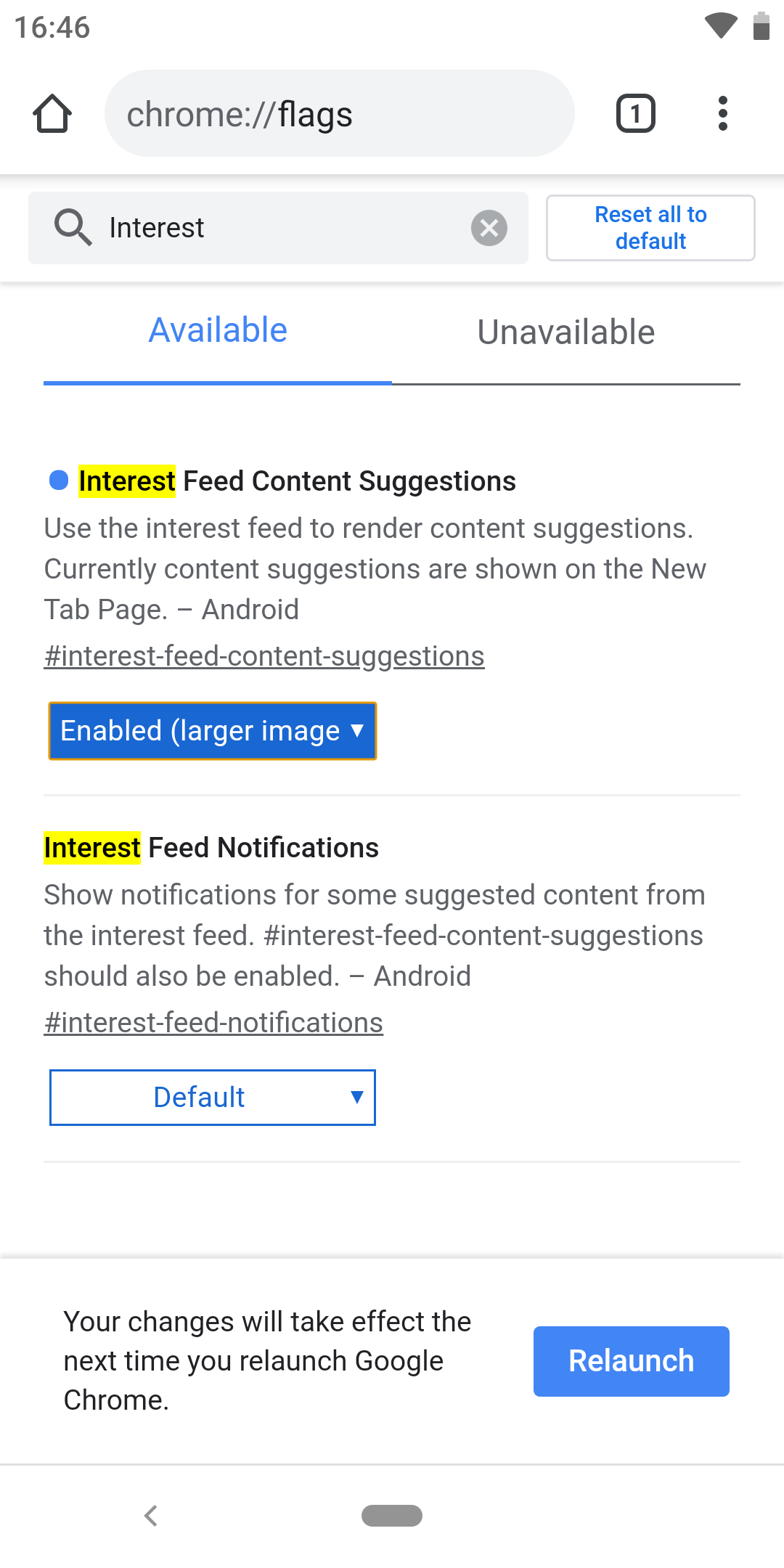Open the #interest-feed-notifications link
Image resolution: width=784 pixels, height=1568 pixels.
point(213,1023)
